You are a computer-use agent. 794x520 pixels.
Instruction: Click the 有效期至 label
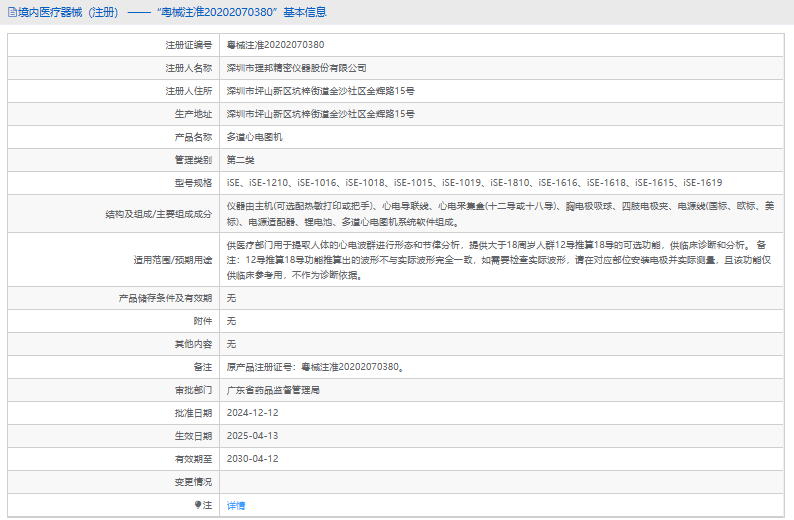193,459
